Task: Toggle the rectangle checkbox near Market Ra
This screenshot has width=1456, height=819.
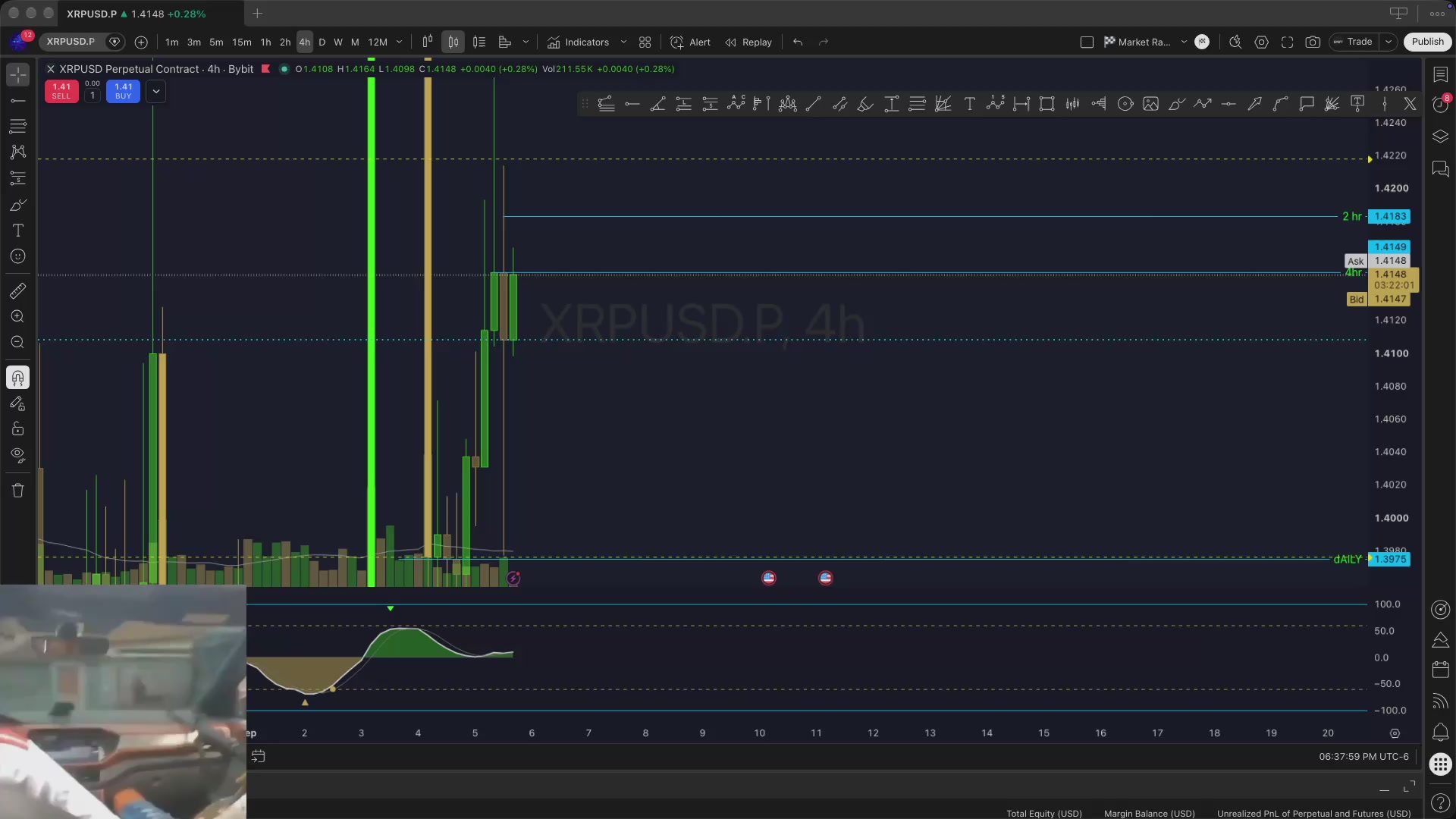Action: click(x=1087, y=42)
